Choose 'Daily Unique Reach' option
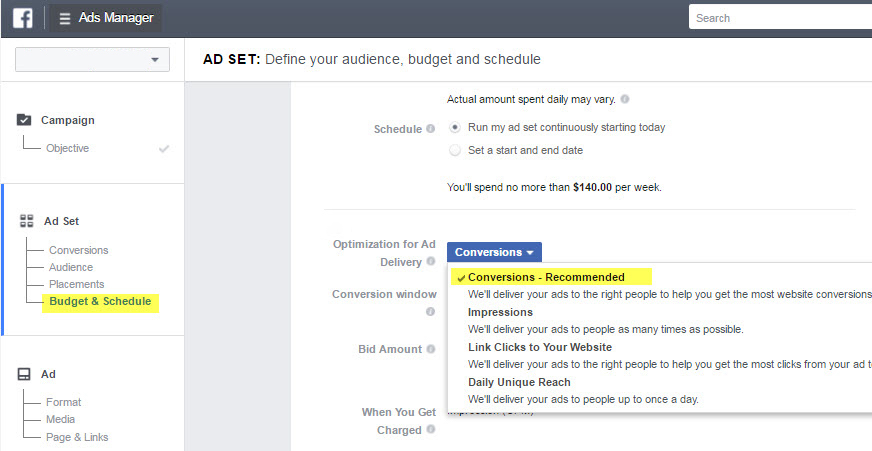The height and width of the screenshot is (451, 872). click(519, 382)
